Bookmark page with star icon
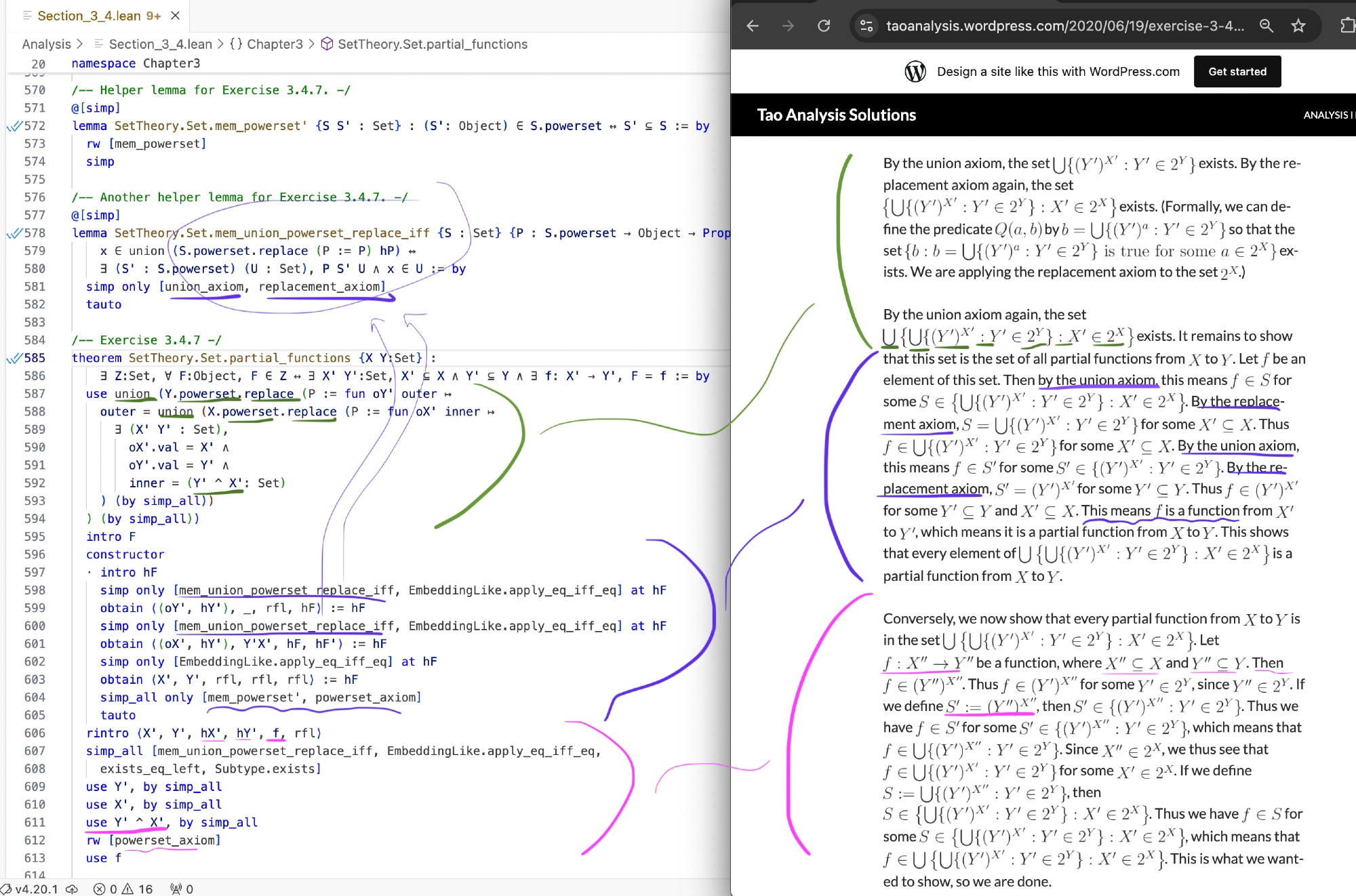The image size is (1356, 896). (x=1298, y=26)
